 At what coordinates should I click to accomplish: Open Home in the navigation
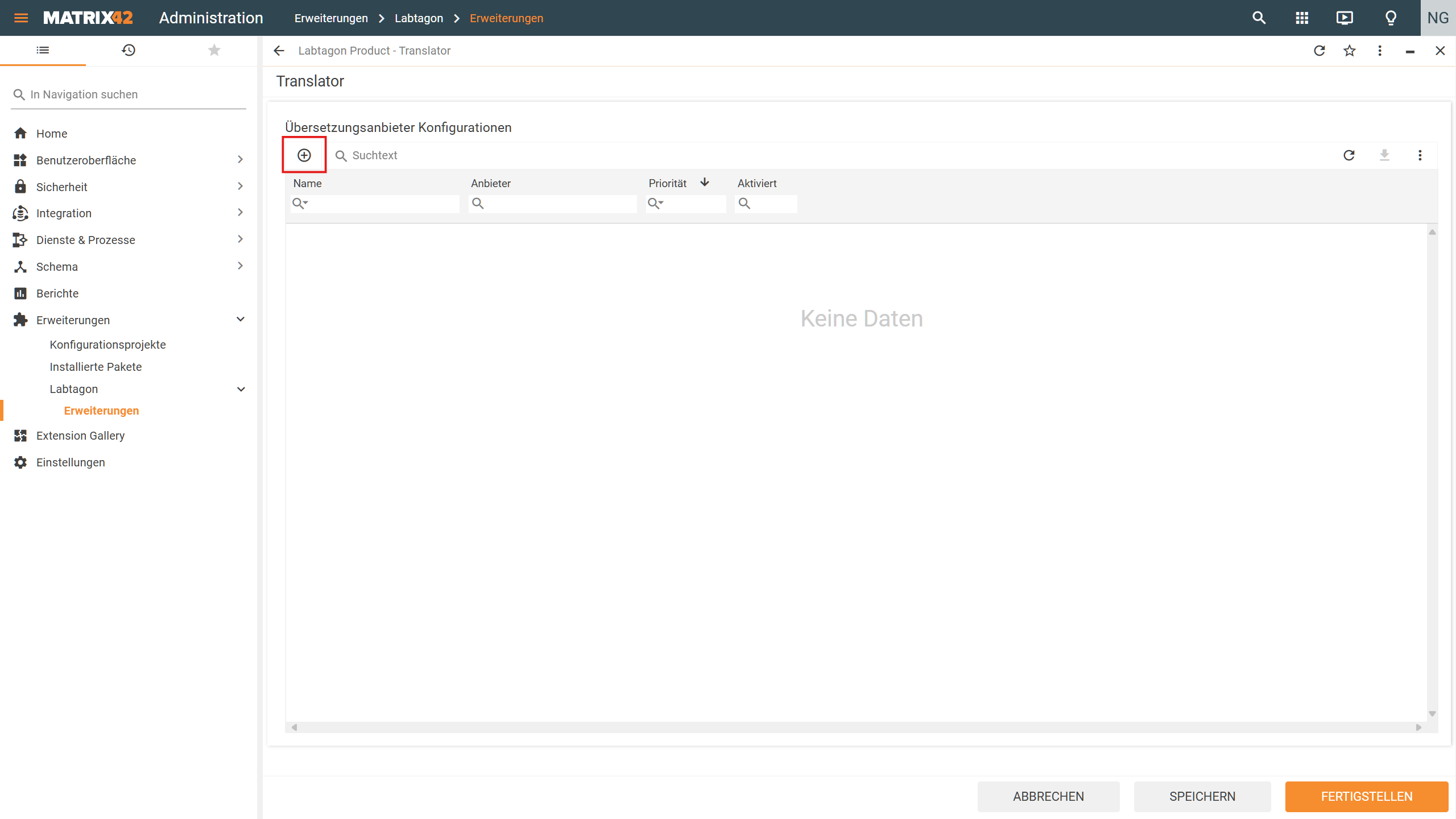pos(52,134)
